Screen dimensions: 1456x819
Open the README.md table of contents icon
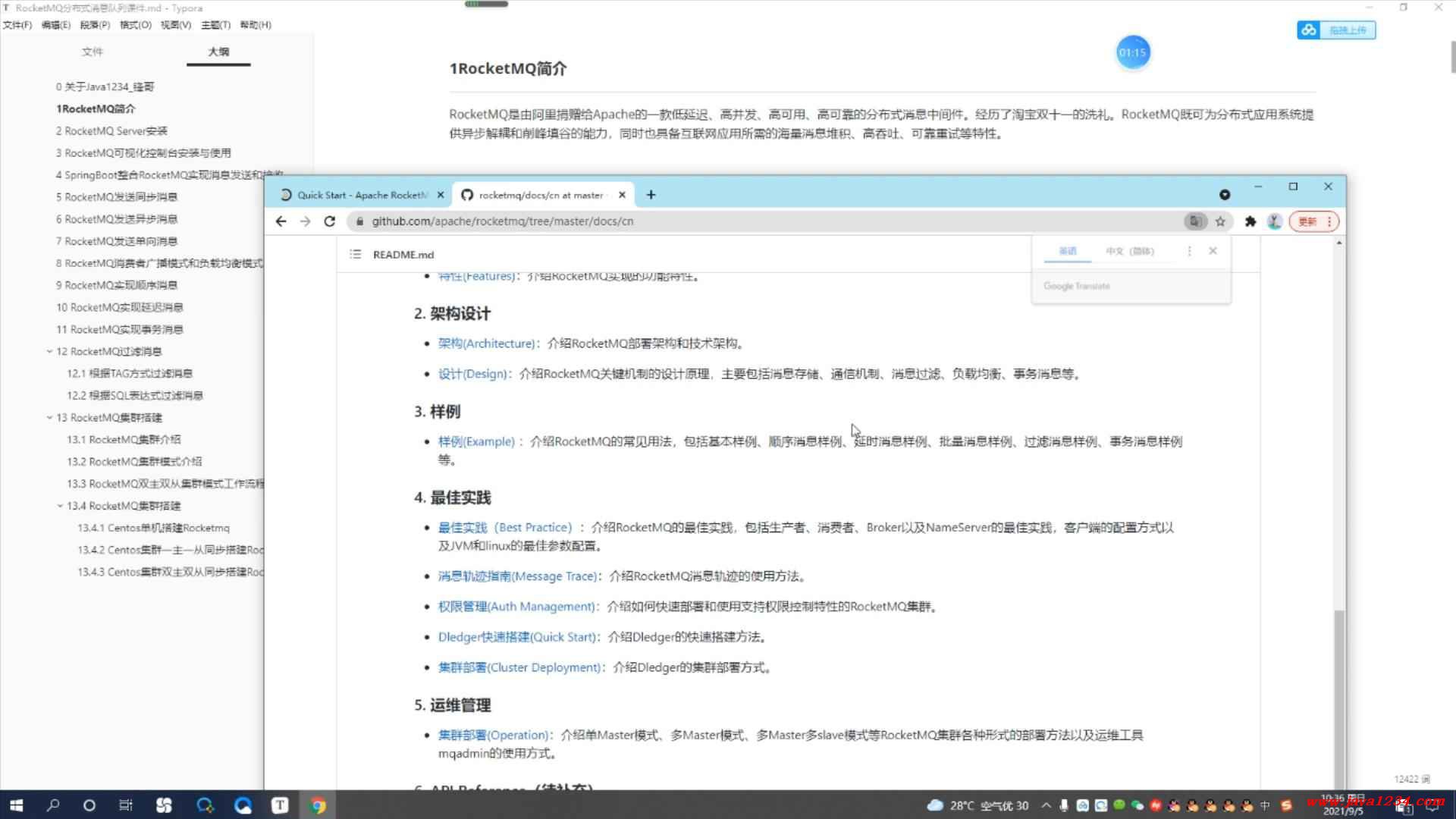coord(355,255)
